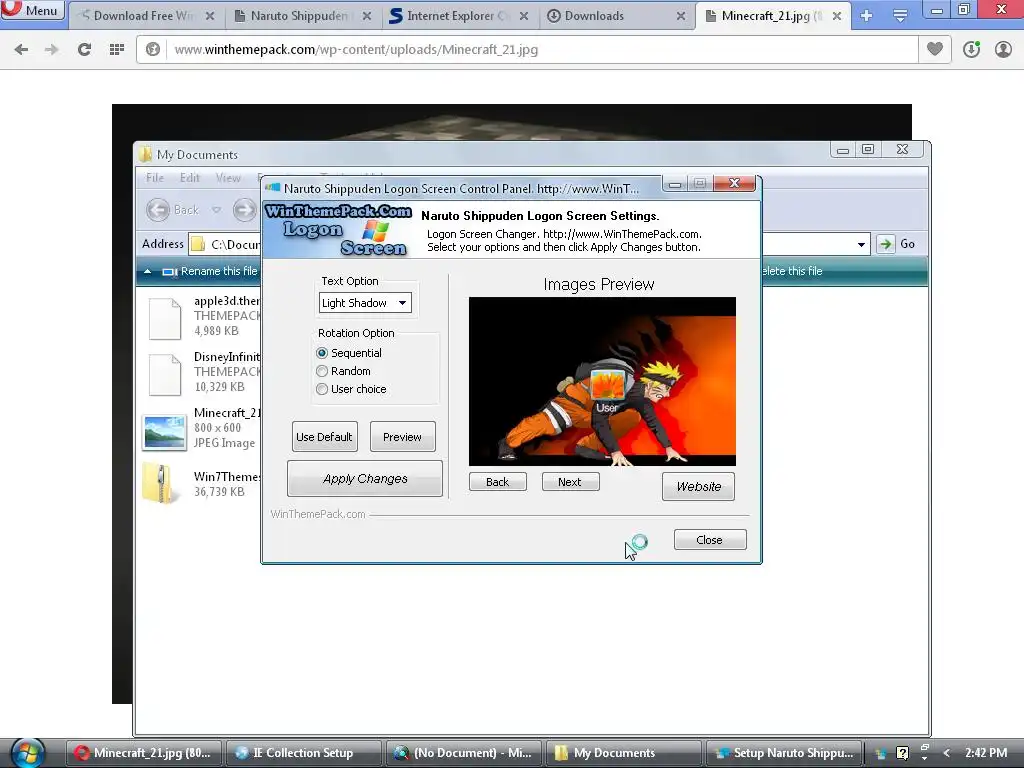Go back in browser history
The width and height of the screenshot is (1024, 768).
[21, 49]
